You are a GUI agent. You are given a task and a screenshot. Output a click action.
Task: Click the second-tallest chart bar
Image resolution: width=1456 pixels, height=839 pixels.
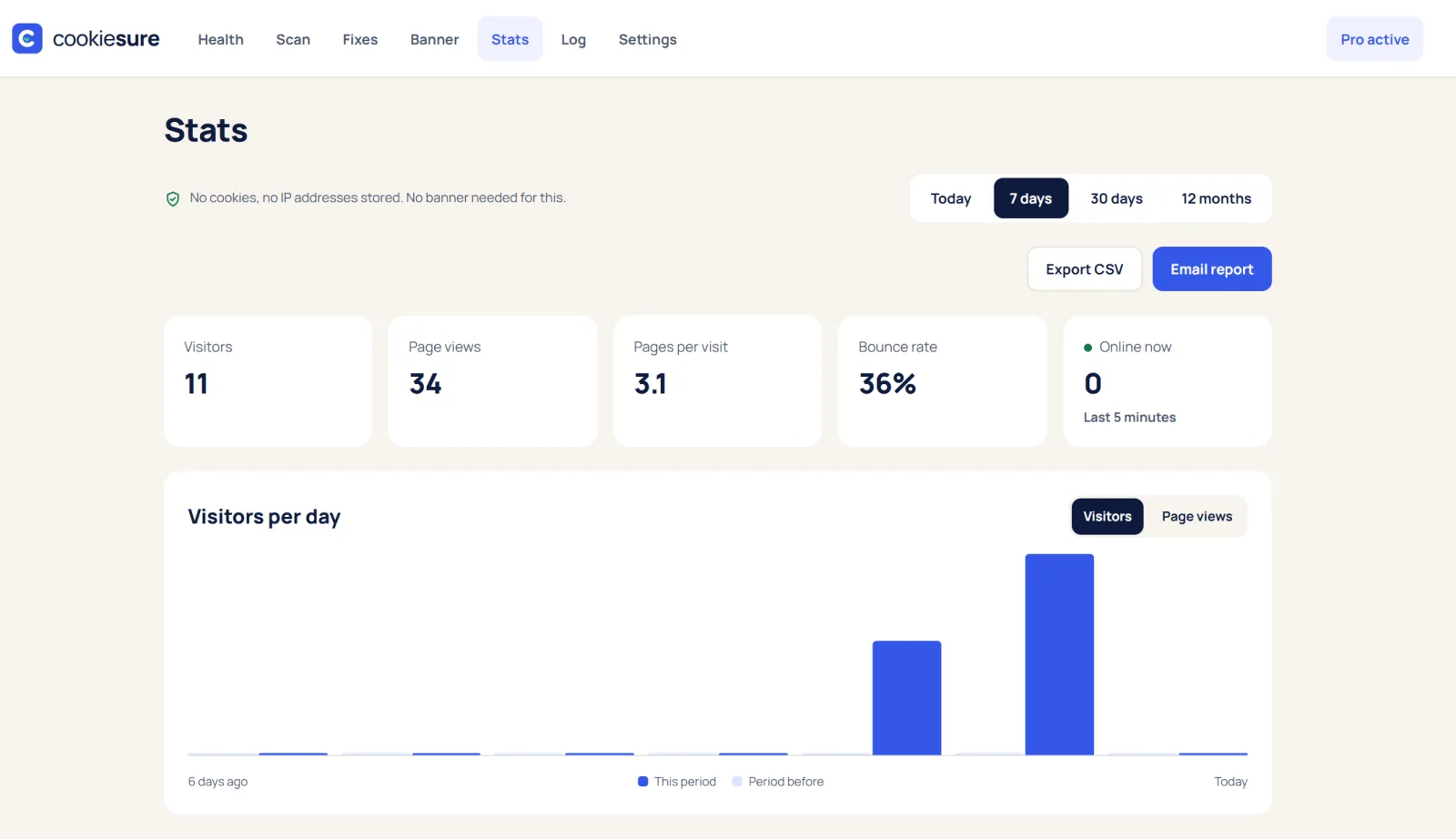[x=906, y=698]
